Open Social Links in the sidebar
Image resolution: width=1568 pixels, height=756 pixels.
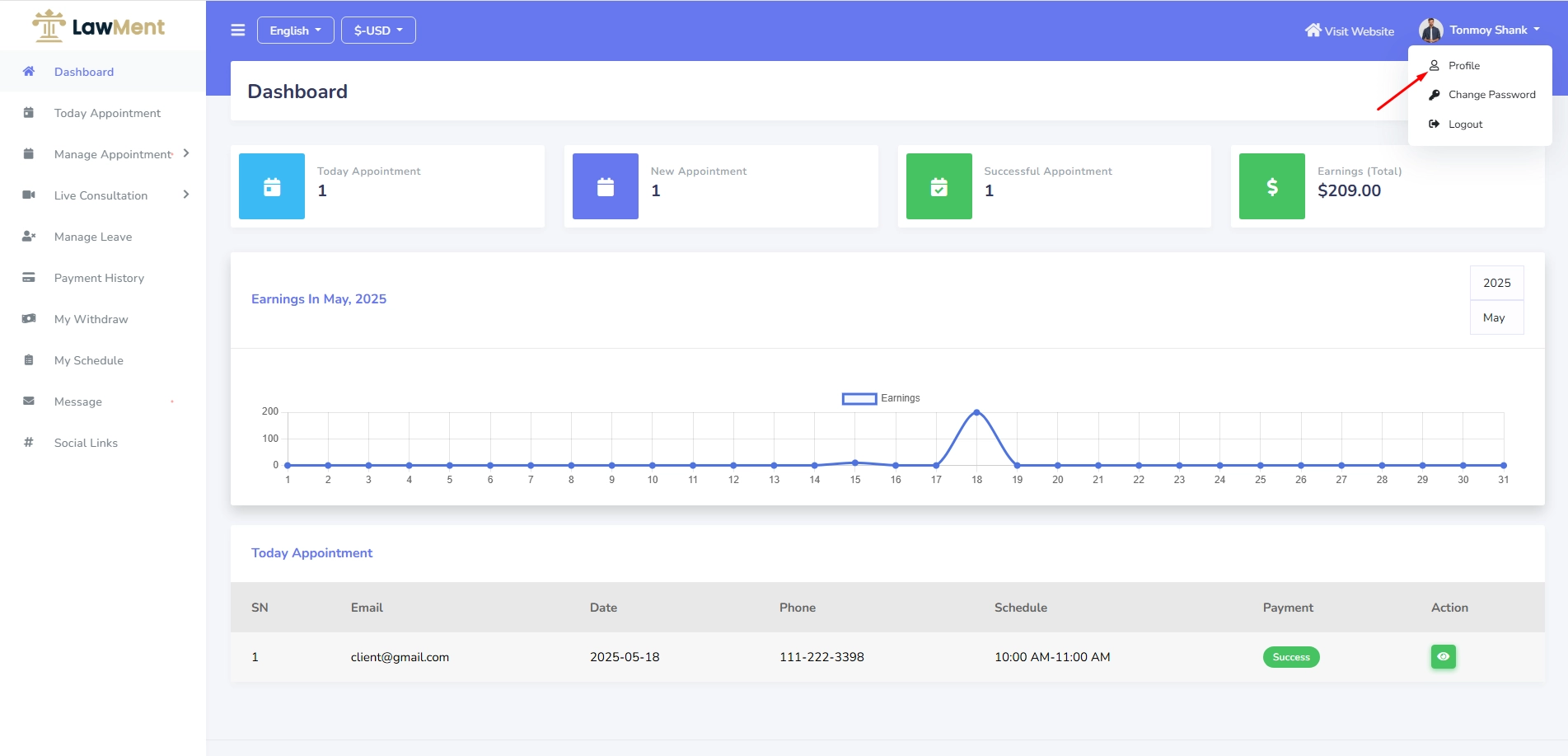tap(103, 443)
